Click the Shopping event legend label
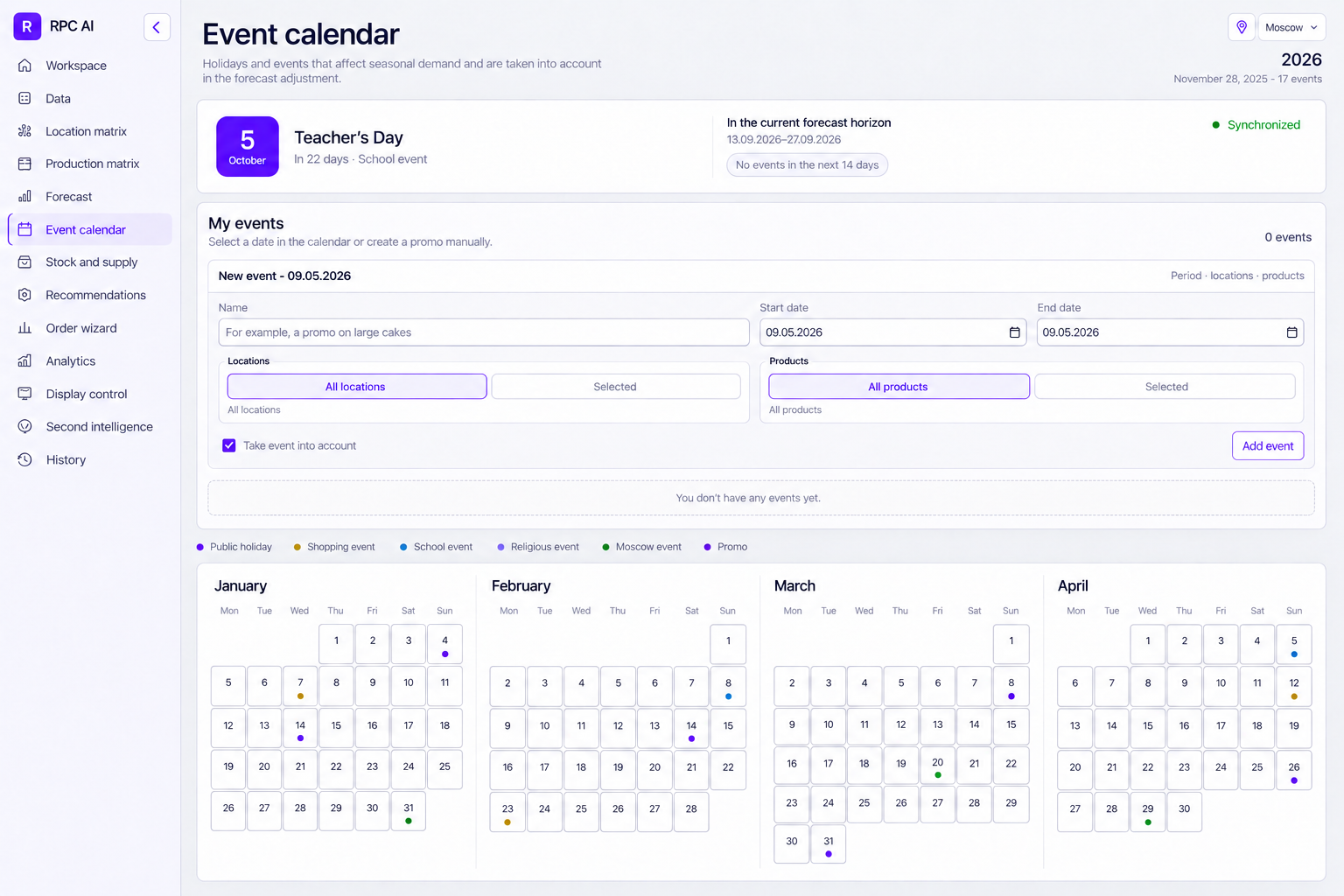Image resolution: width=1344 pixels, height=896 pixels. (x=341, y=547)
